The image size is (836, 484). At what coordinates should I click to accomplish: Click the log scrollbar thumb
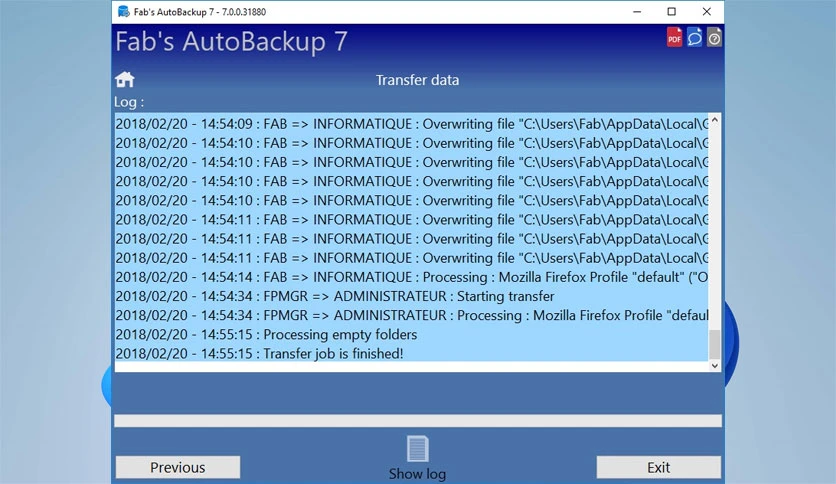click(715, 344)
